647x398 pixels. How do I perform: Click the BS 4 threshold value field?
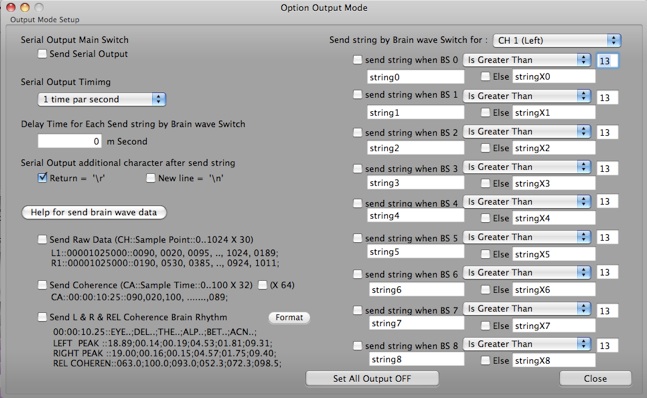tap(607, 201)
